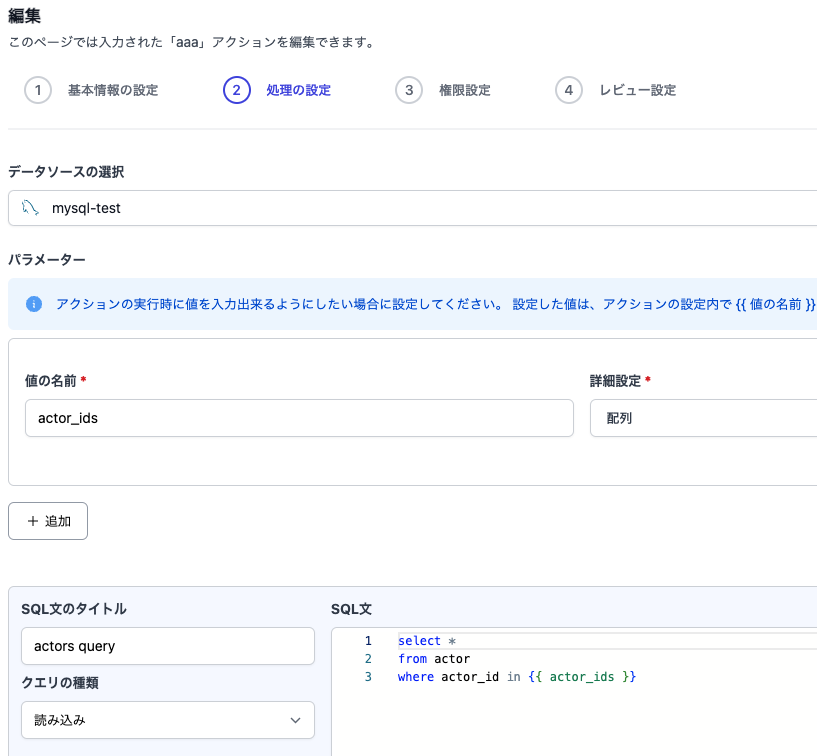Click the データソースの選択 label
The height and width of the screenshot is (756, 817).
point(66,172)
